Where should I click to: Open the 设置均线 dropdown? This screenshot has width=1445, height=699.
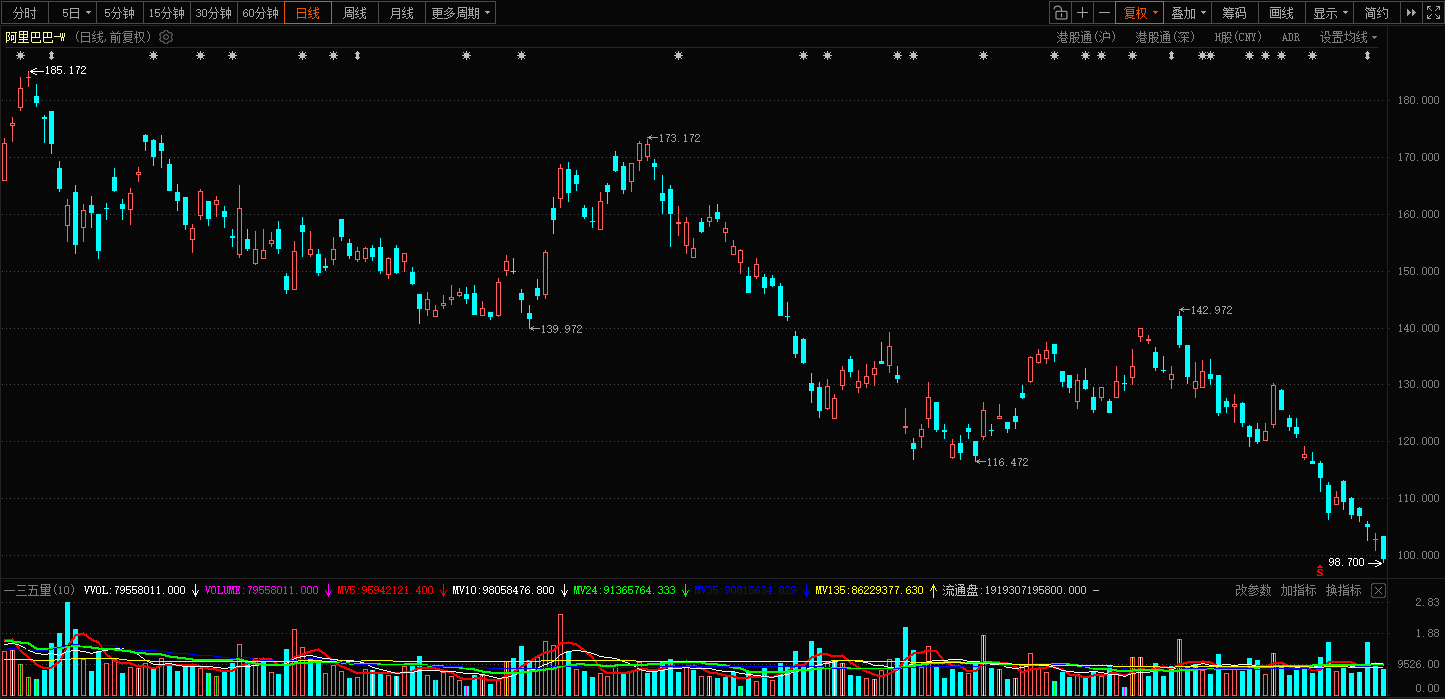(1348, 37)
